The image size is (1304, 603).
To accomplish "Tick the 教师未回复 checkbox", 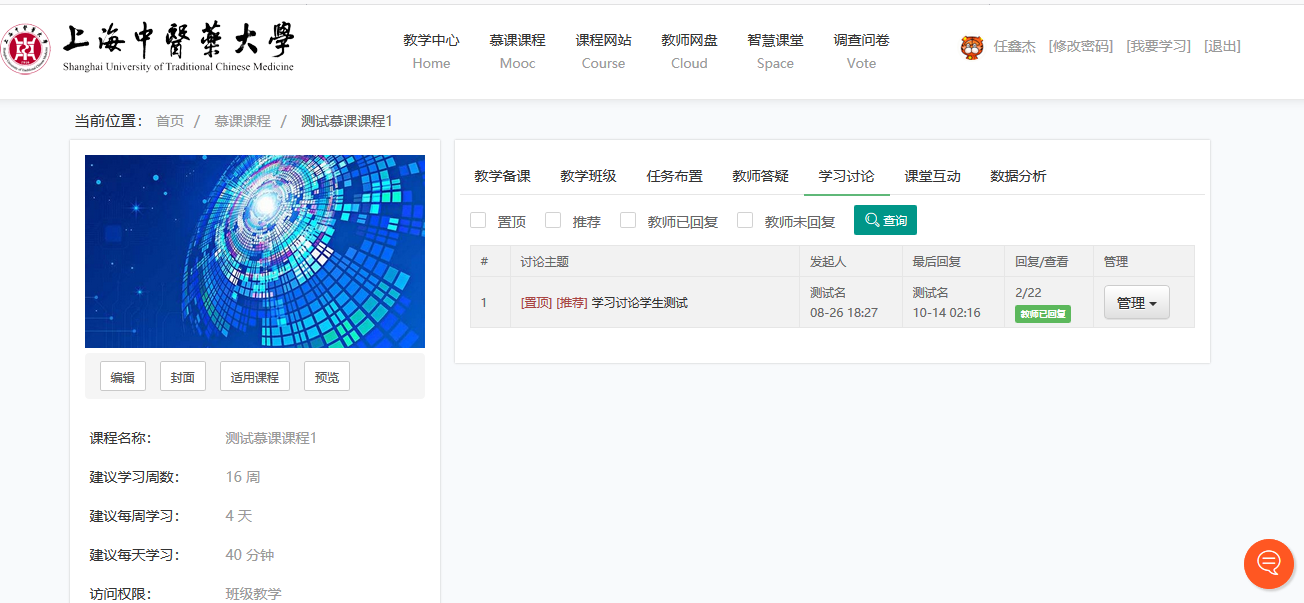I will [x=745, y=220].
